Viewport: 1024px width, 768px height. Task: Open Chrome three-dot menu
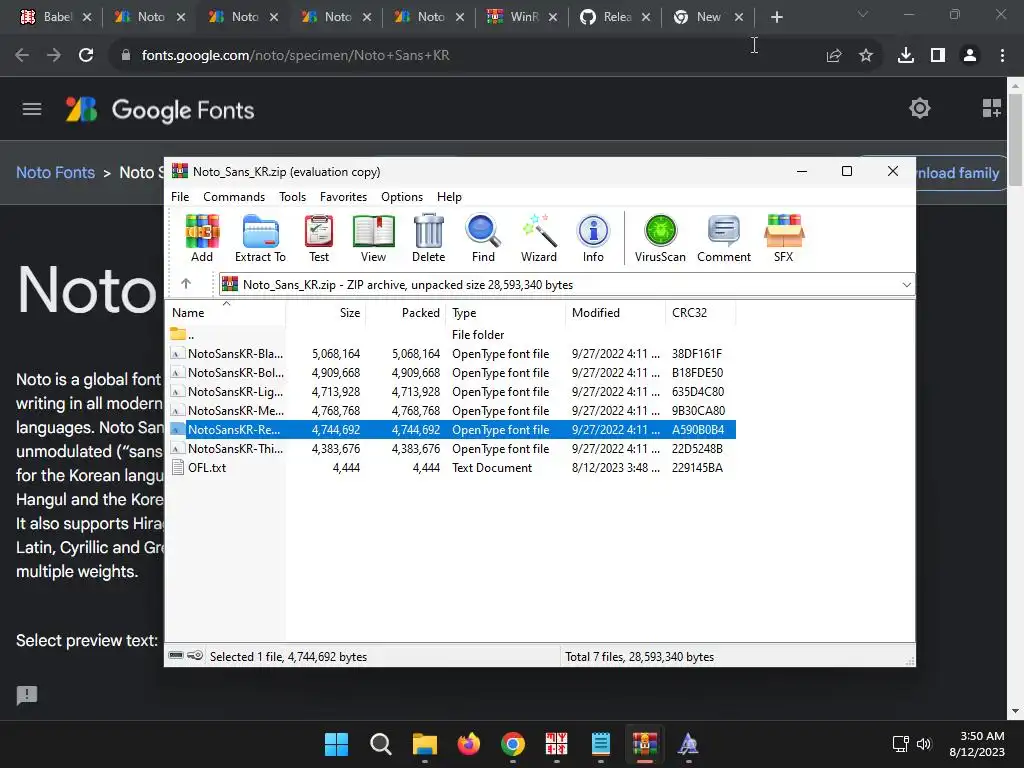(x=1002, y=56)
